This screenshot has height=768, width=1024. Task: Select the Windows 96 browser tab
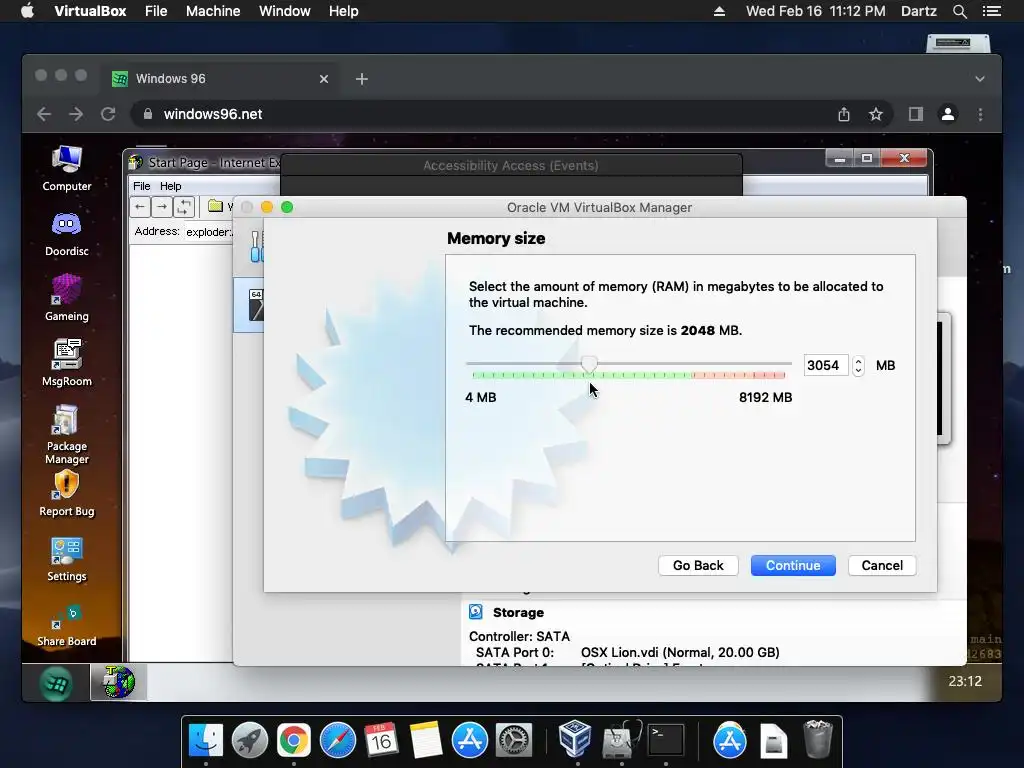[220, 79]
